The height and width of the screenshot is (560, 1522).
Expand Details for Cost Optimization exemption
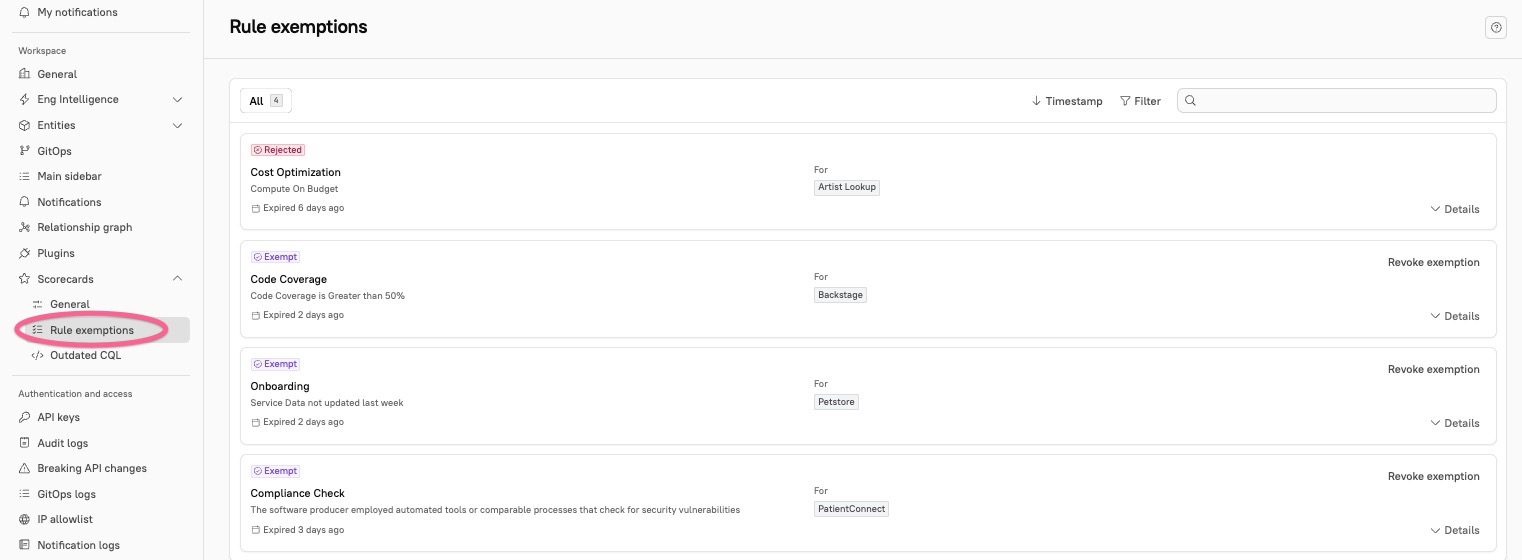(1455, 209)
